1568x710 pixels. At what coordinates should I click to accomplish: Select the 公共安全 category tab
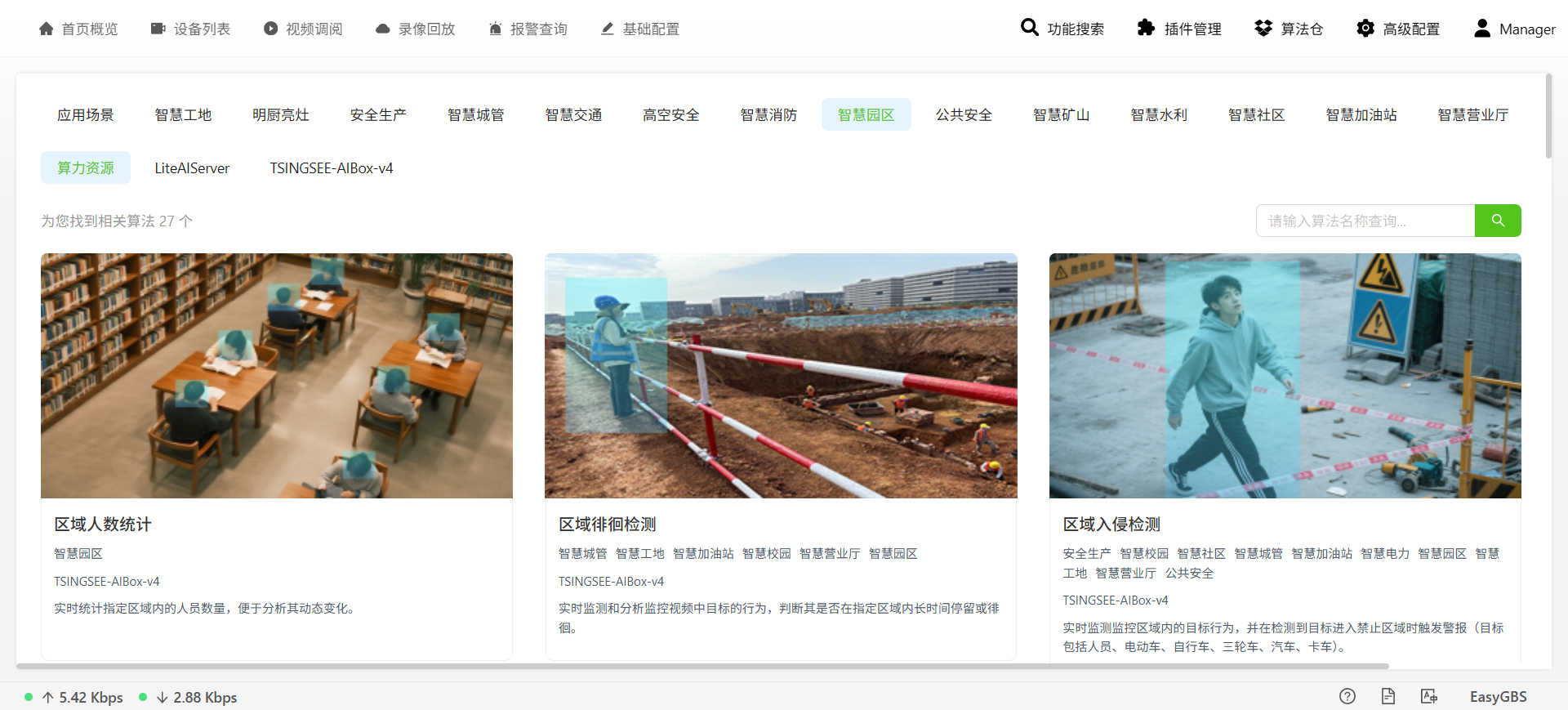[964, 114]
